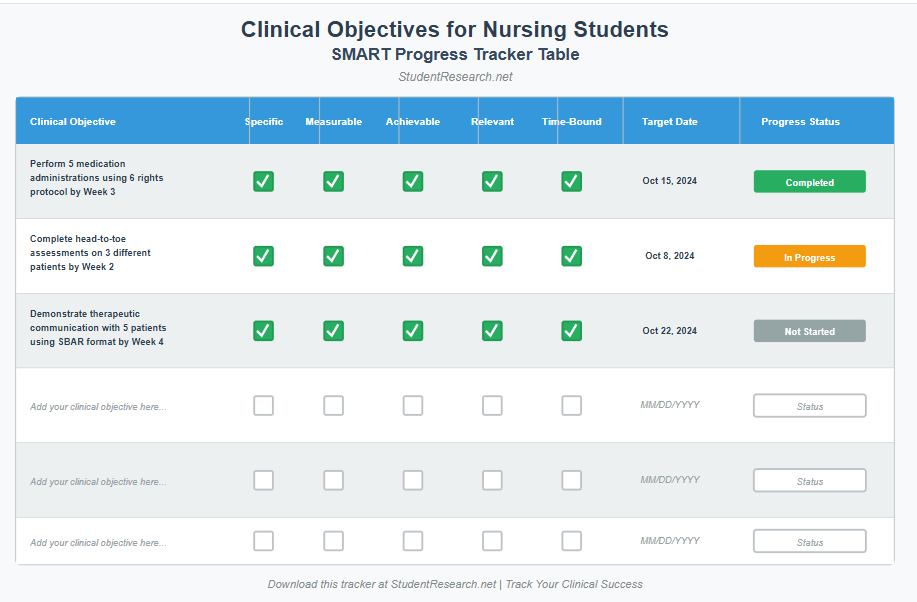Check Measurable in the second empty row
Screen dimensions: 917x602
pyautogui.click(x=333, y=480)
